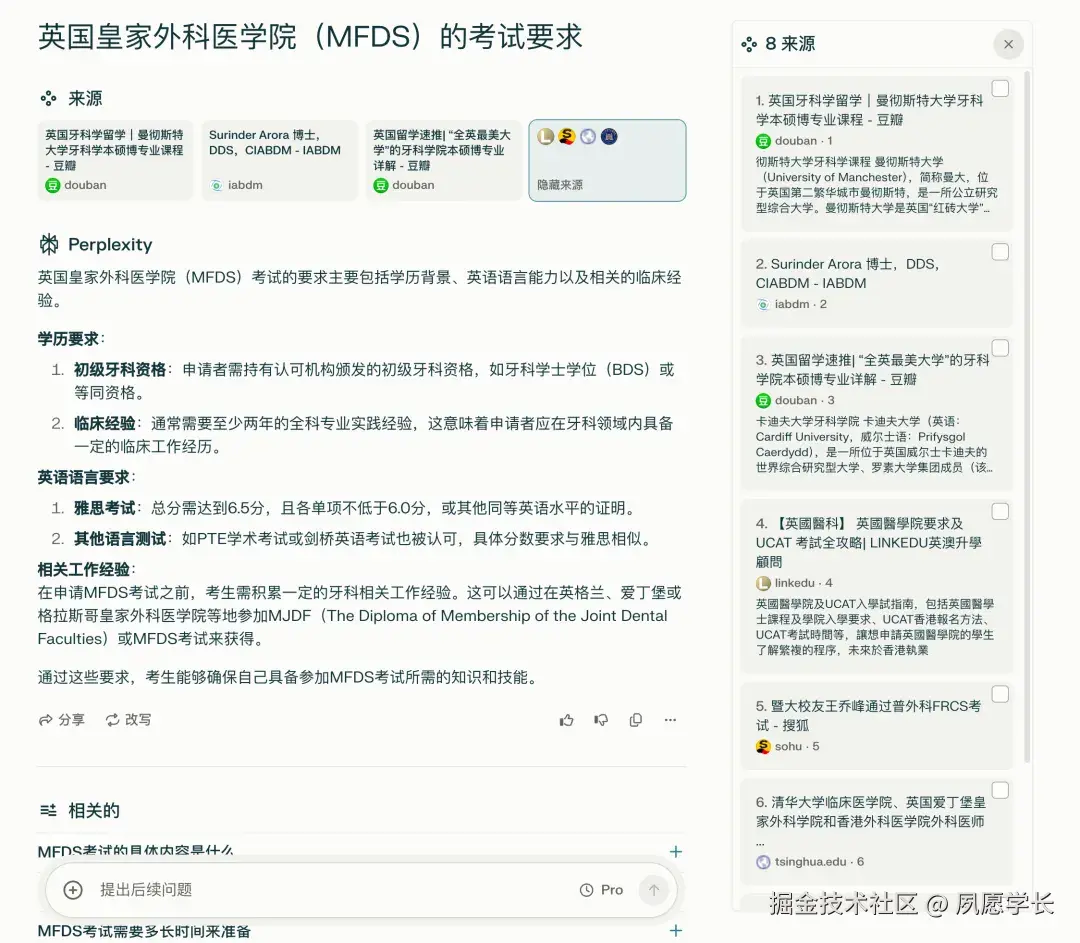
Task: Open the 英国留学速推 douban source card
Action: coord(443,160)
